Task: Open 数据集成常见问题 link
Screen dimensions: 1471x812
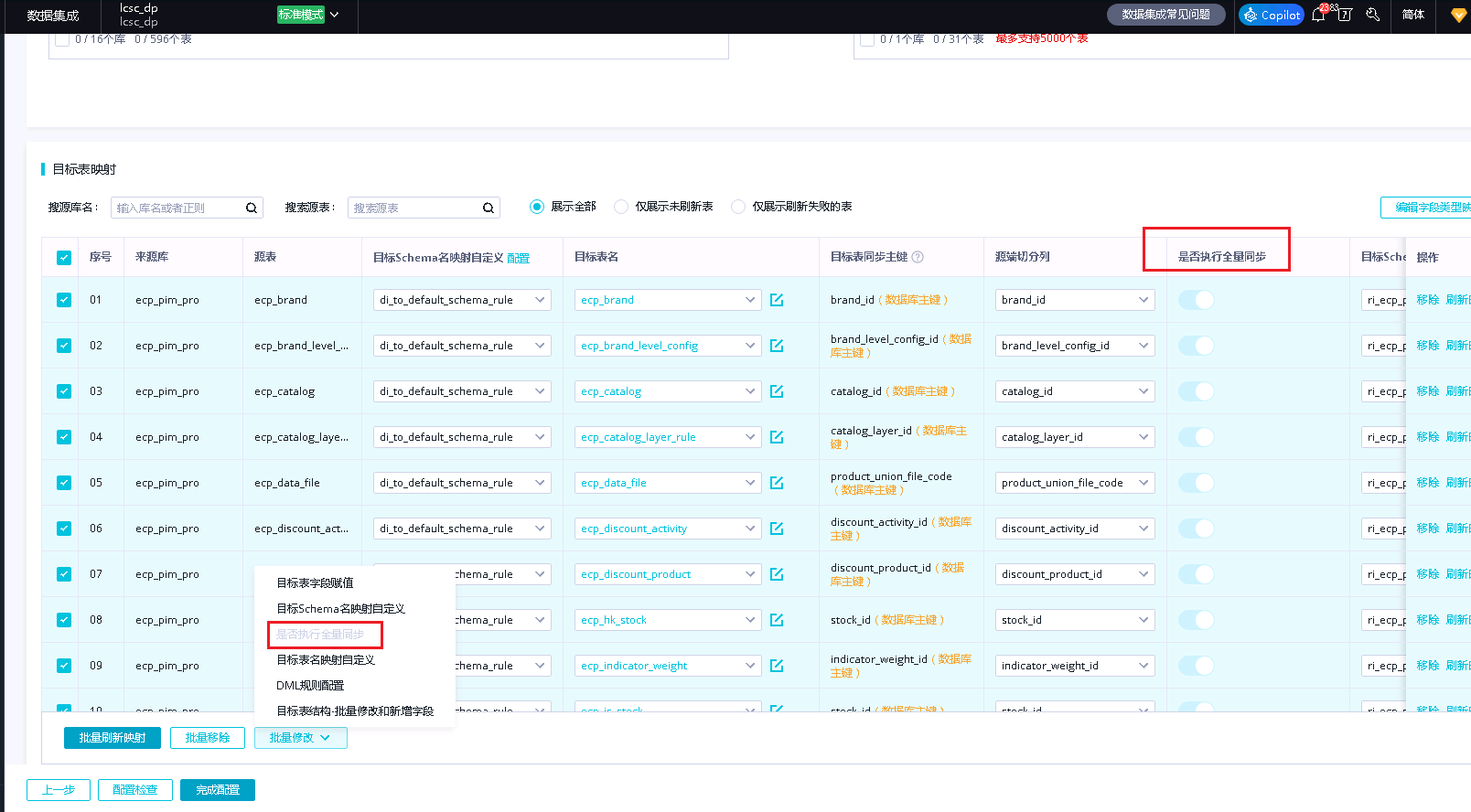Action: pyautogui.click(x=1166, y=15)
